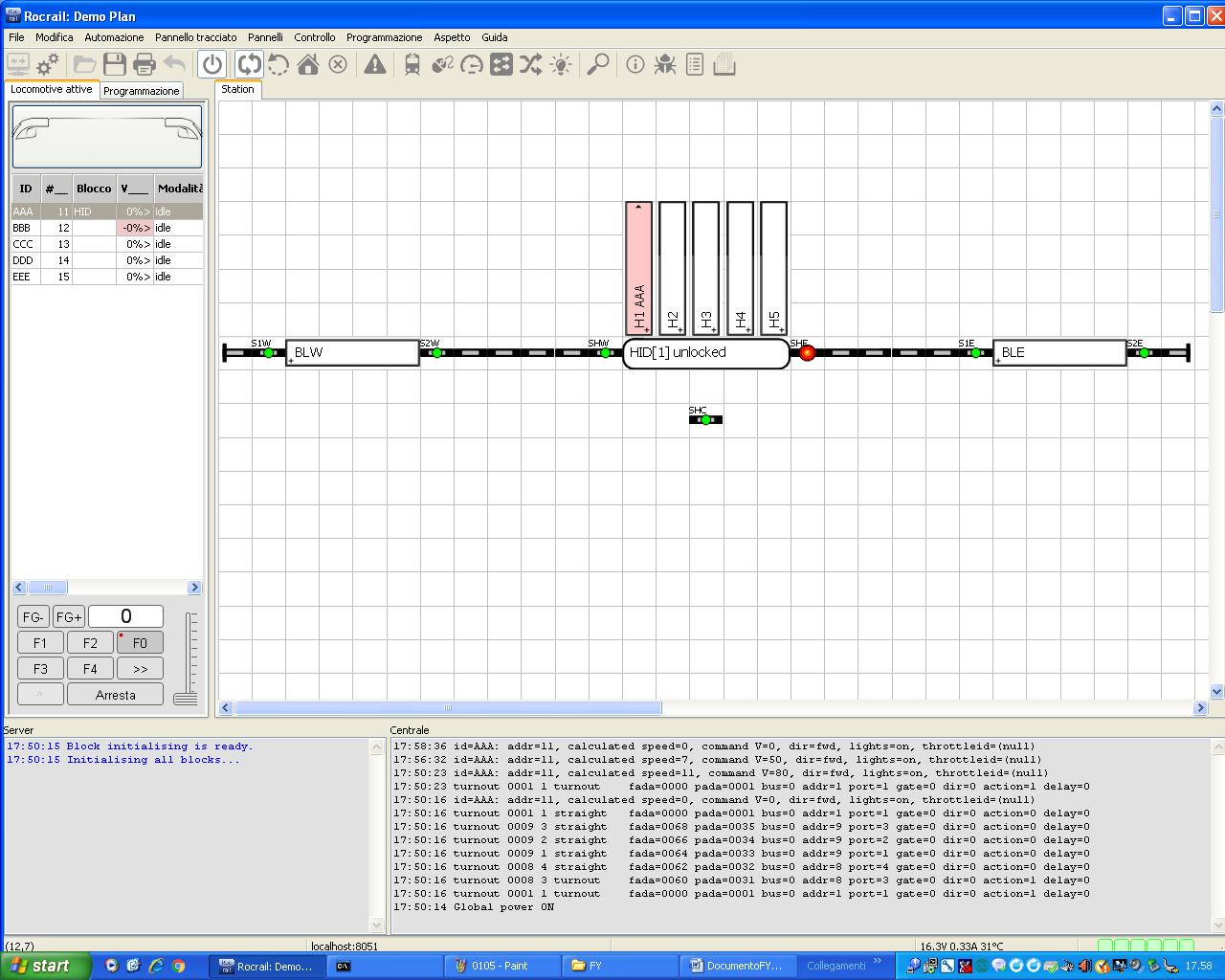This screenshot has height=980, width=1225.
Task: Save the plan with floppy icon
Action: coord(115,64)
